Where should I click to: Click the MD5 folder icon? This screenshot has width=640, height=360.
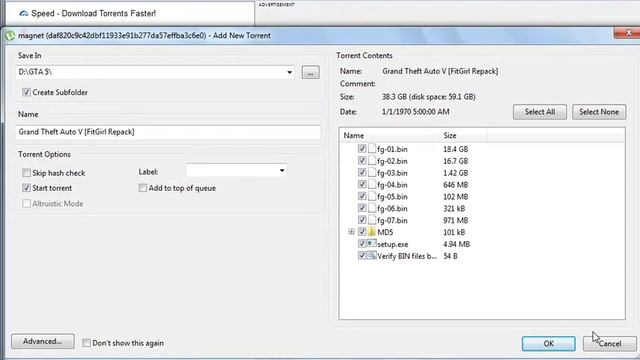pyautogui.click(x=372, y=231)
